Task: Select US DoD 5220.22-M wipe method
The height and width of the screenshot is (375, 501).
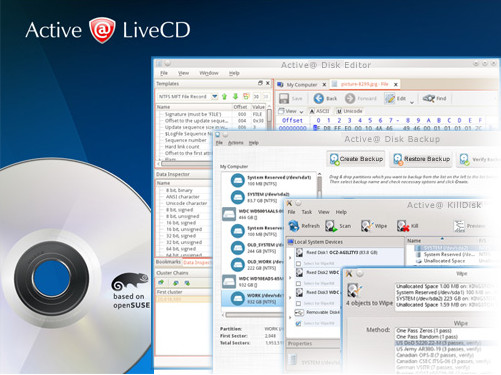Action: (438, 343)
